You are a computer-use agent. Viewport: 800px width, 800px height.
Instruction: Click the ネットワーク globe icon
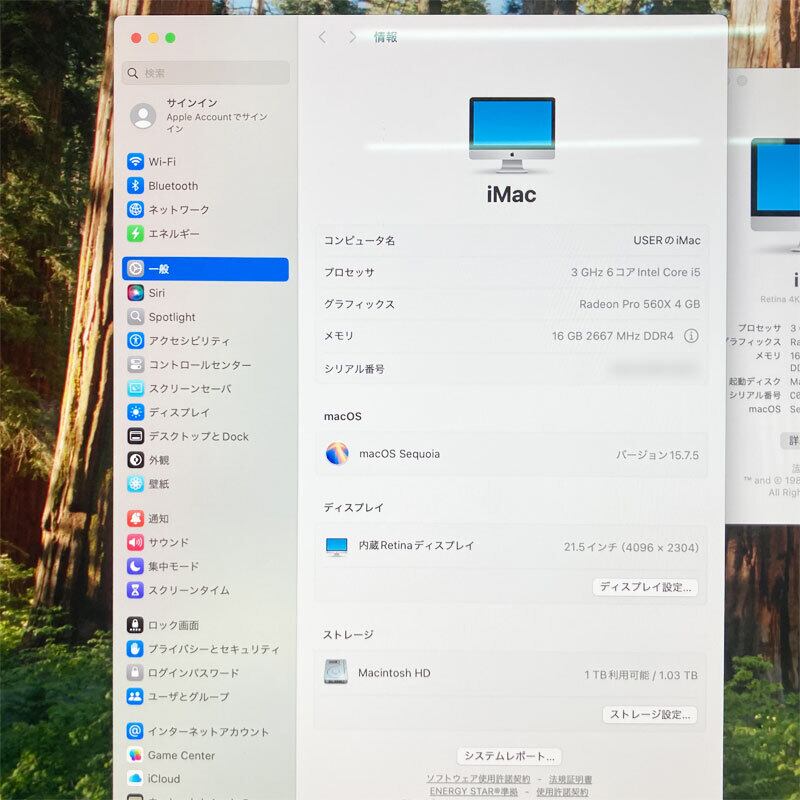tap(135, 209)
